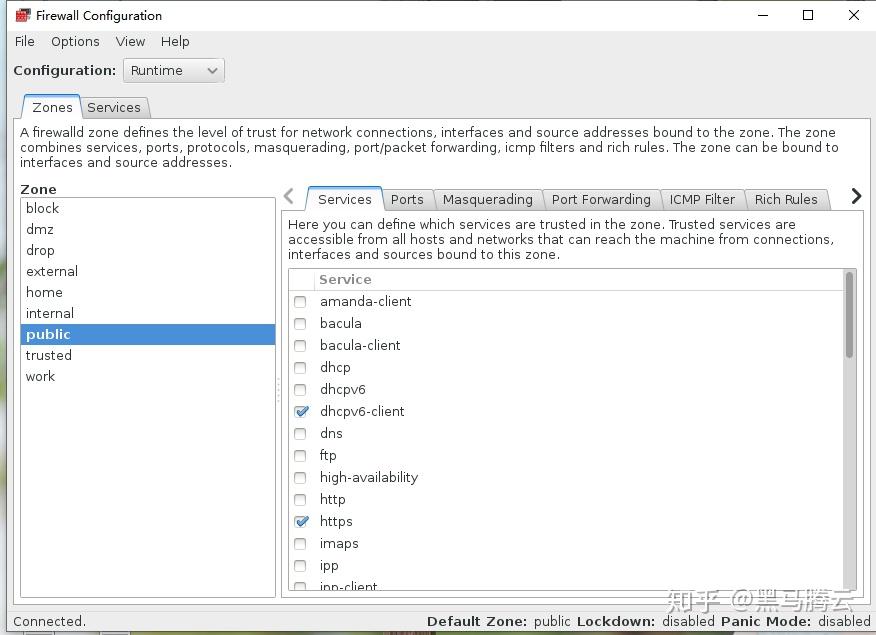Viewport: 876px width, 635px height.
Task: Open the View menu
Action: tap(130, 42)
